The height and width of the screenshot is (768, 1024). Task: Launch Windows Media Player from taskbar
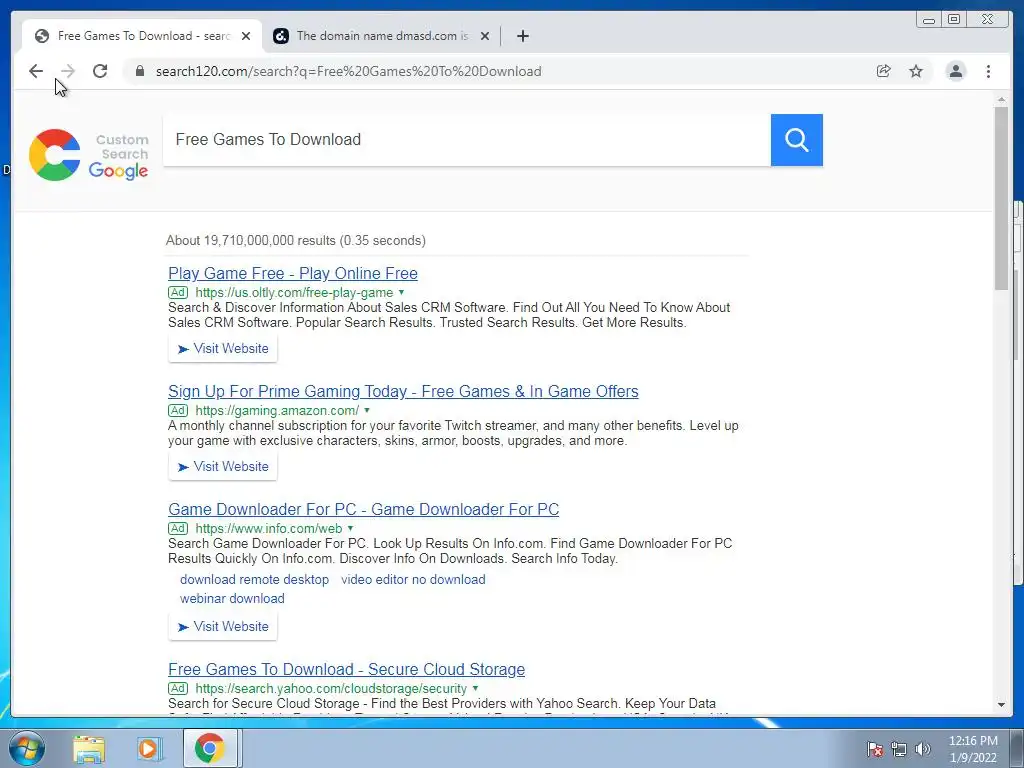tap(149, 748)
